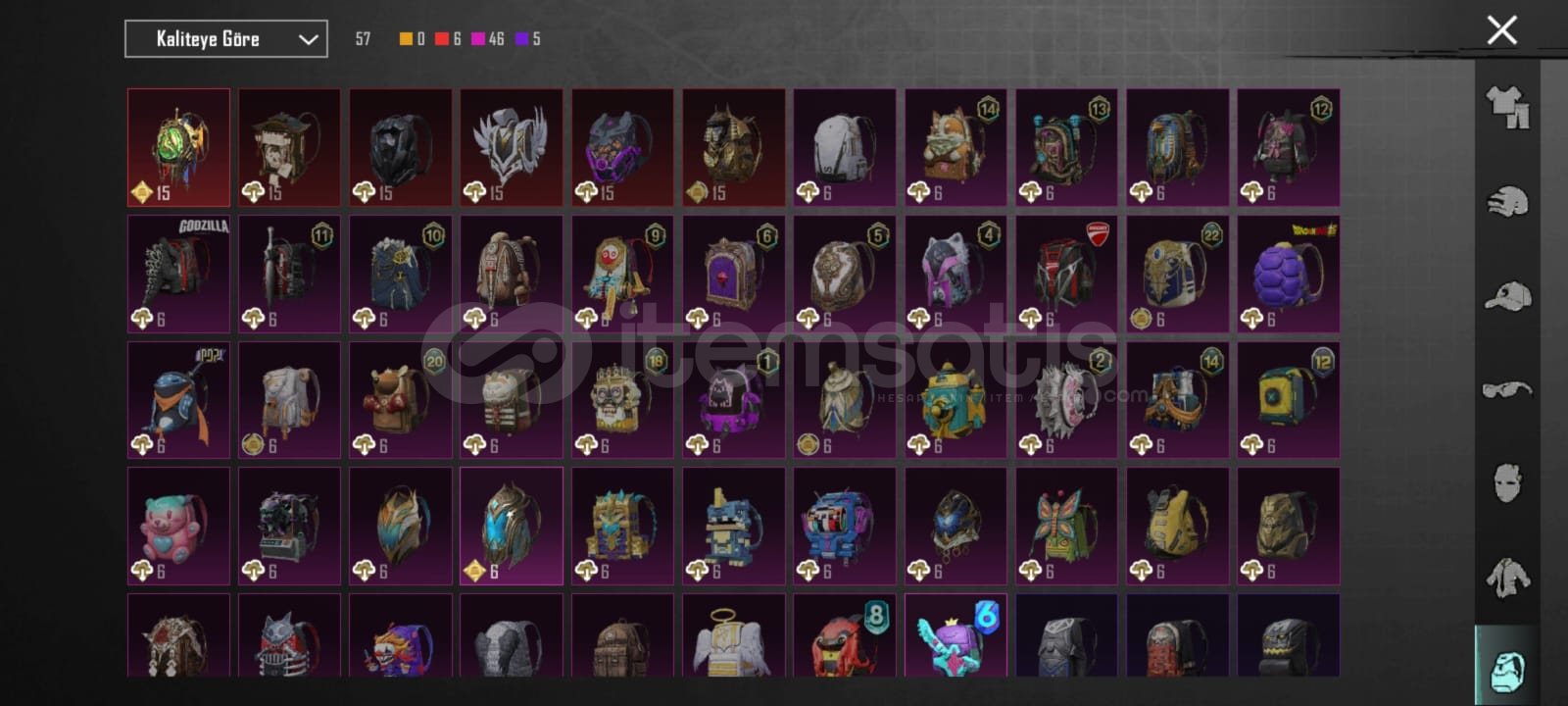Select the butterfly wings backpack

coord(1066,526)
